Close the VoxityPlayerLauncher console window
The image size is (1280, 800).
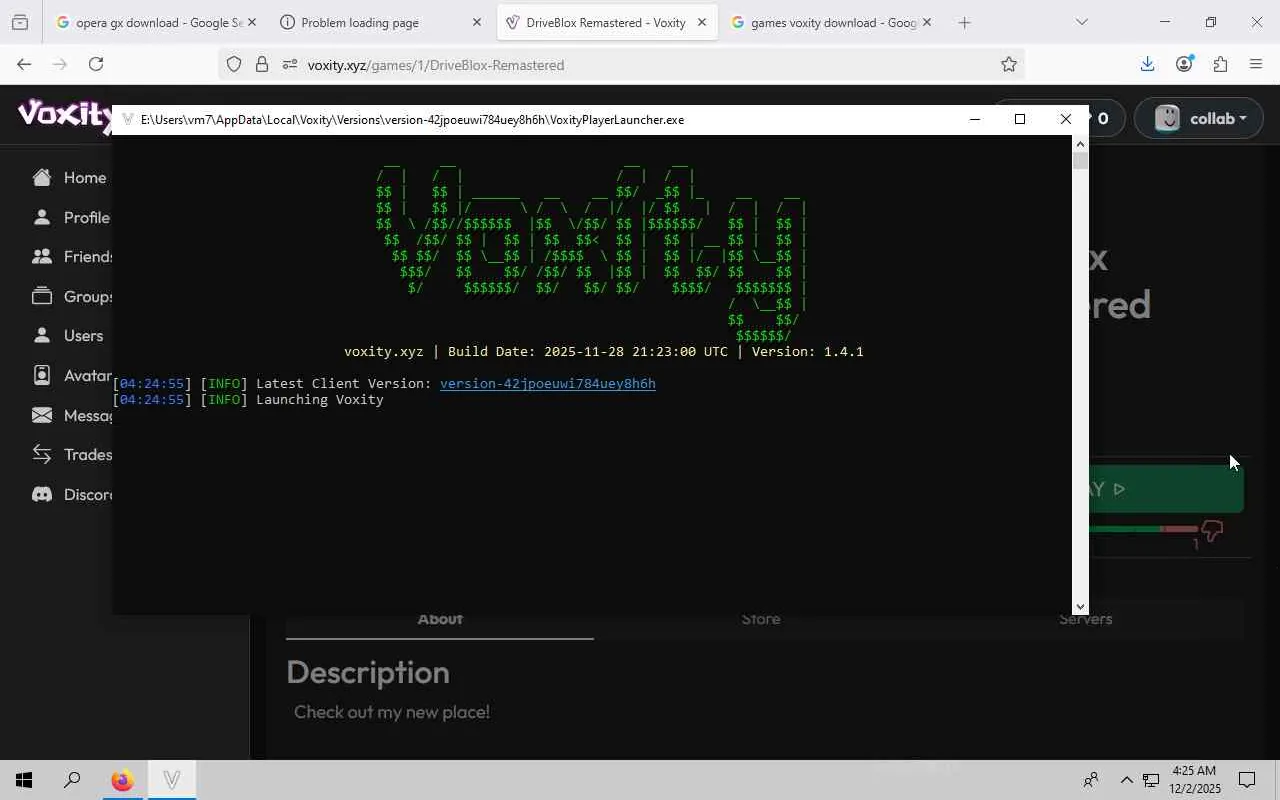click(1066, 120)
